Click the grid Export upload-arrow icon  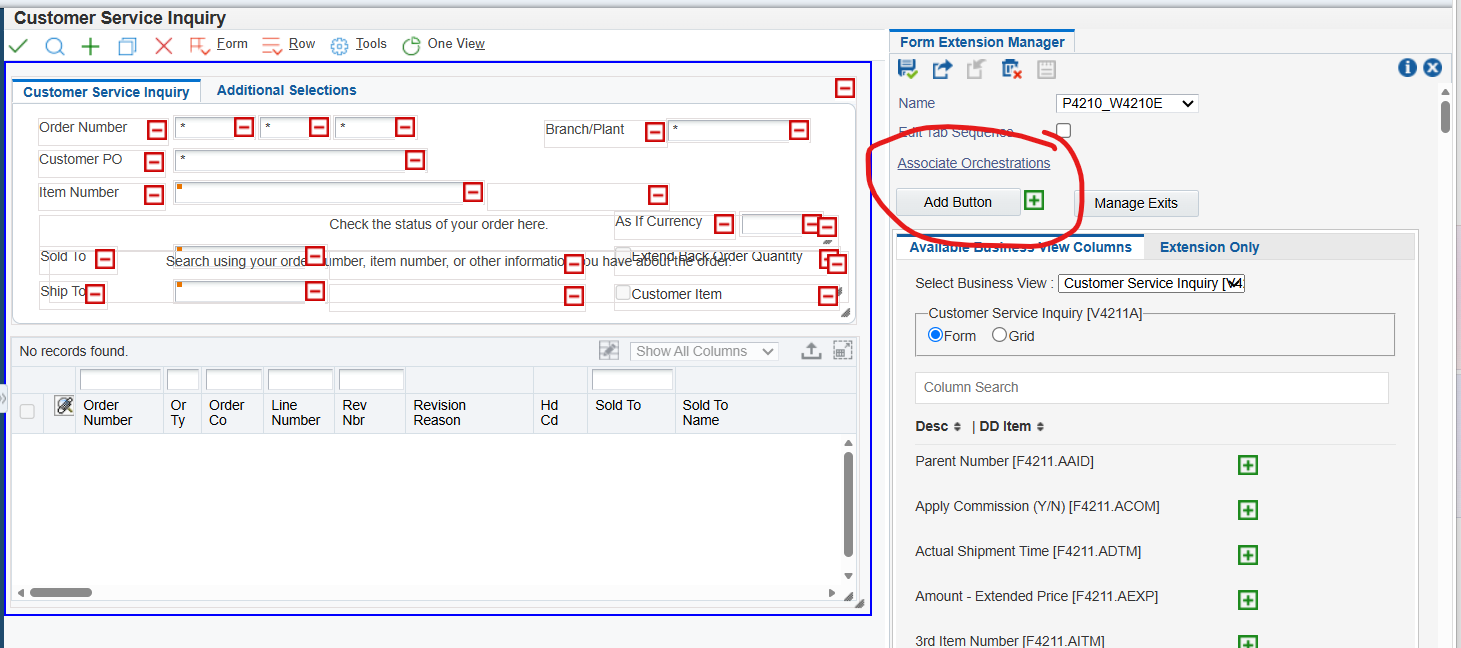tap(811, 351)
